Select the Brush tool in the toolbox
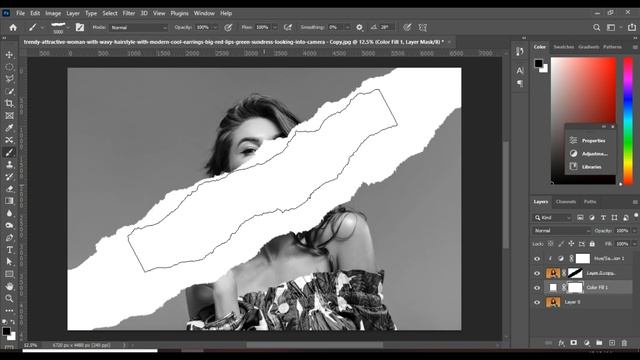This screenshot has width=640, height=360. tap(9, 152)
